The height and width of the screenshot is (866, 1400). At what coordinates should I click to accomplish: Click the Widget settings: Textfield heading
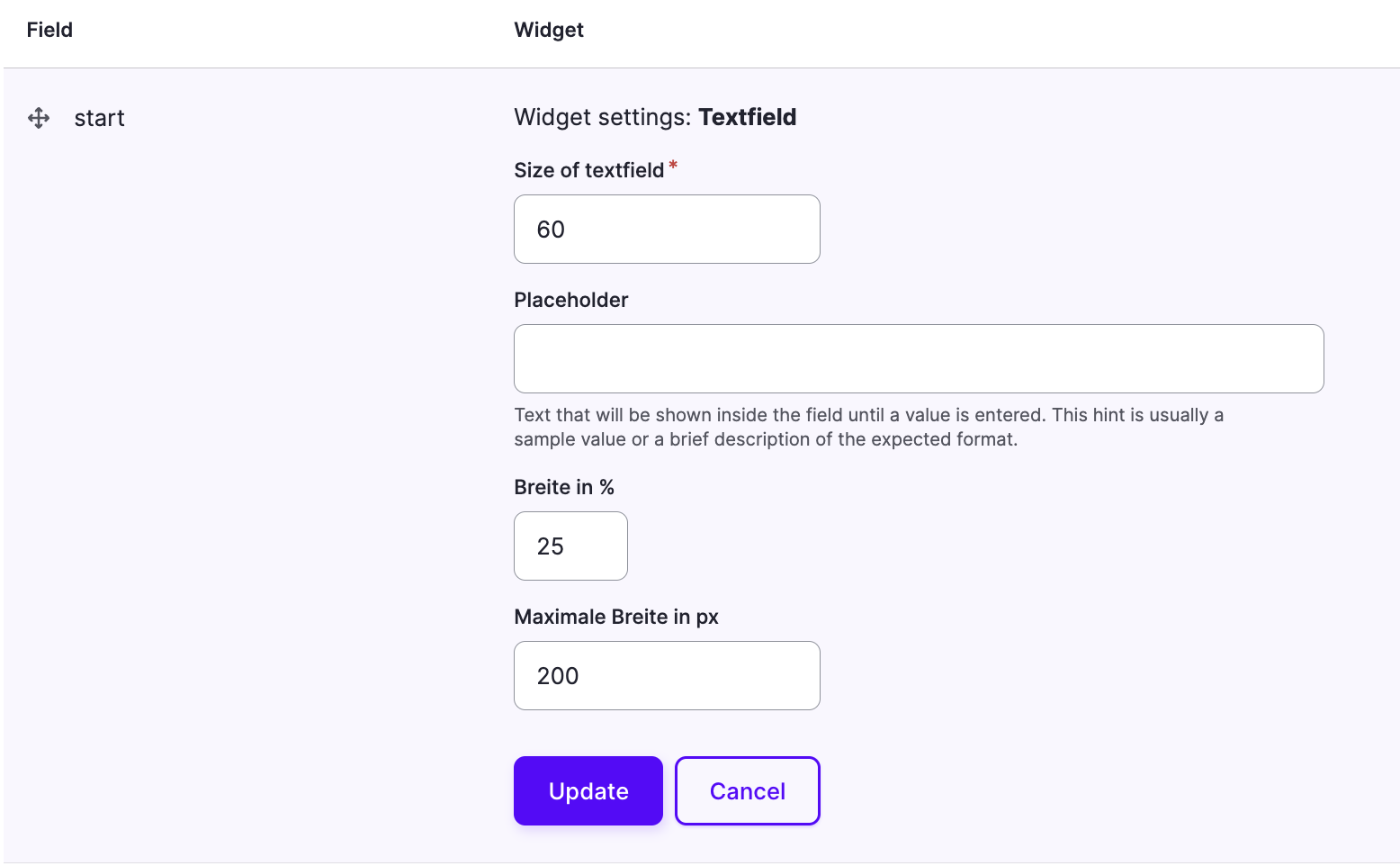click(655, 117)
